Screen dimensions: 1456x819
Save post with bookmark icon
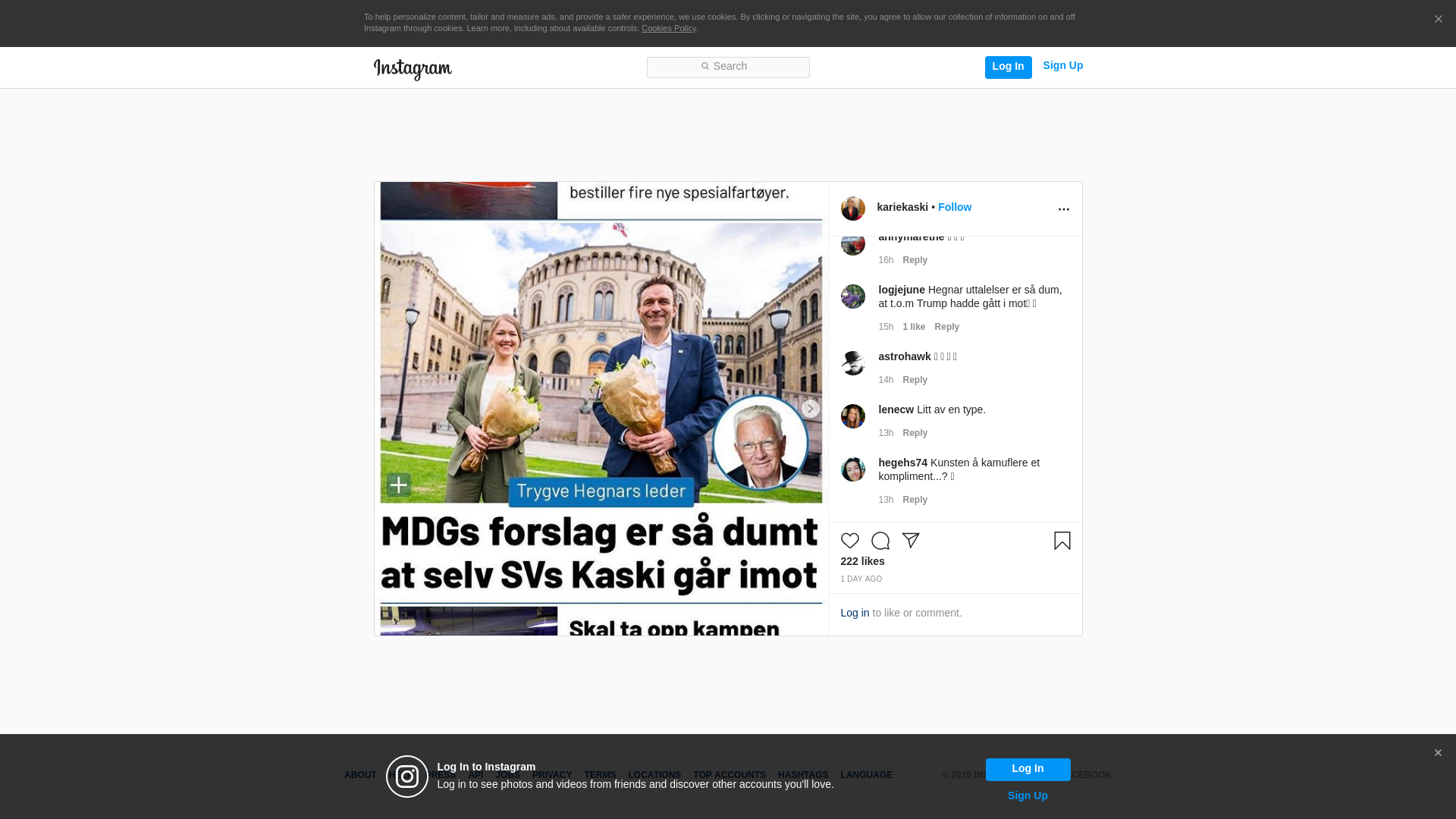tap(1062, 541)
